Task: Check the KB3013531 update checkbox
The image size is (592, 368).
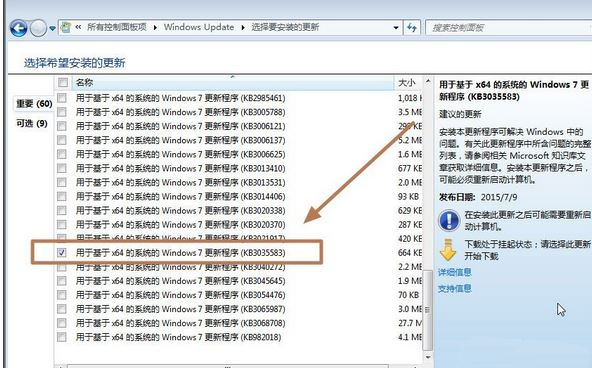Action: tap(62, 182)
